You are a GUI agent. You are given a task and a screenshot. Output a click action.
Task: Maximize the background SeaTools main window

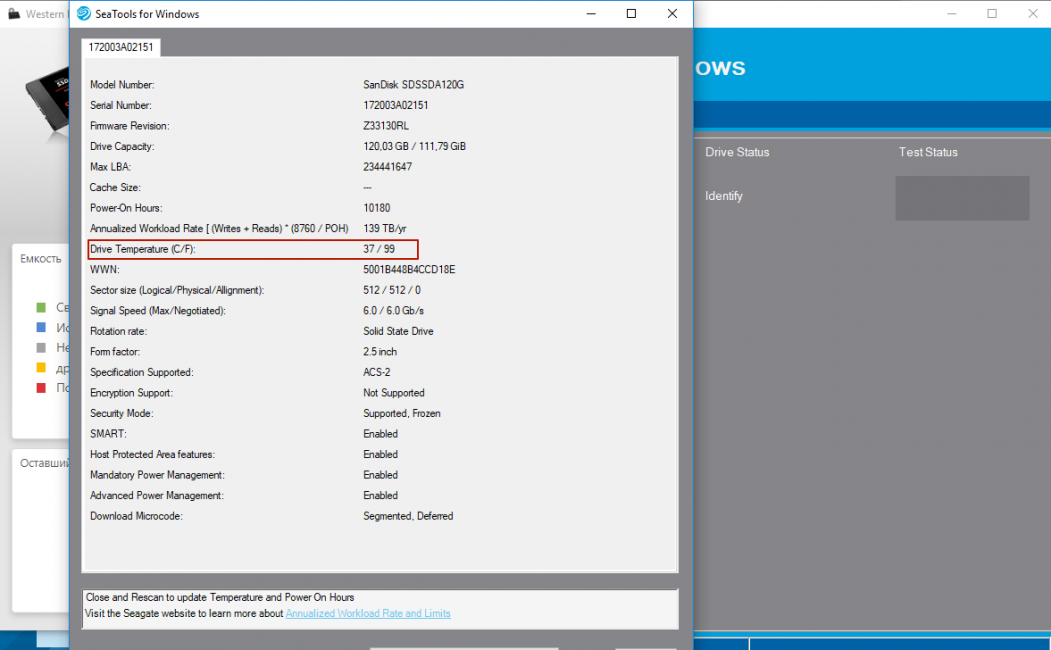tap(992, 14)
